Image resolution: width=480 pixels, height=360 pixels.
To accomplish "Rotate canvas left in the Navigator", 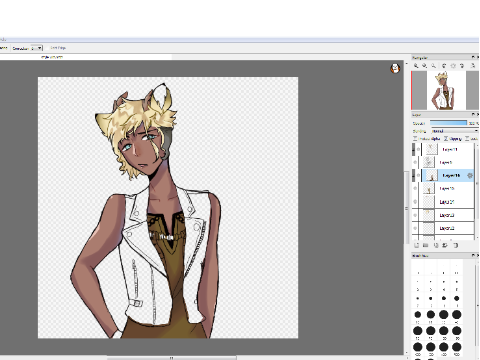I will (x=444, y=66).
